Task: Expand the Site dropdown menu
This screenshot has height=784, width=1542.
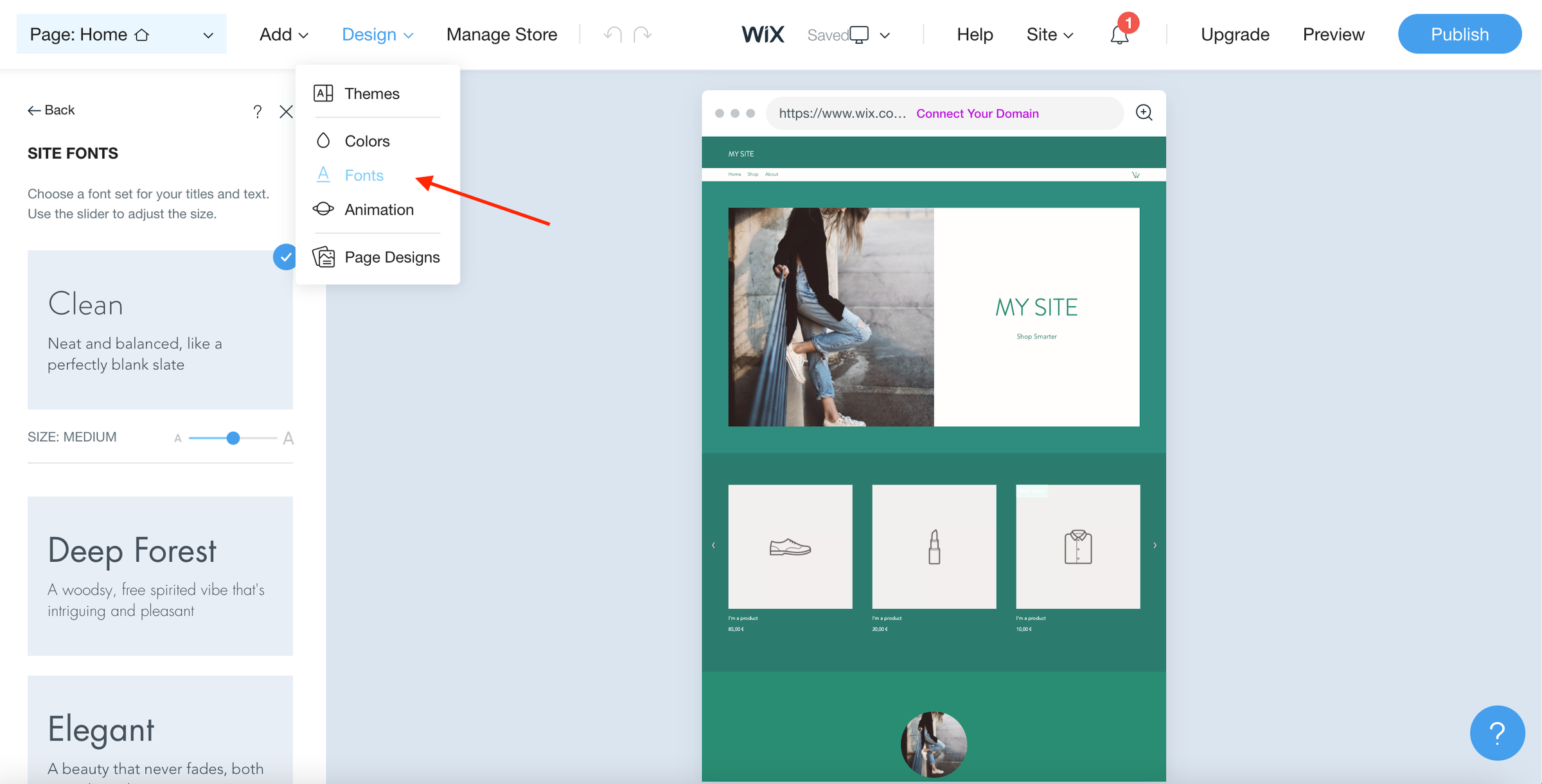Action: click(x=1049, y=35)
